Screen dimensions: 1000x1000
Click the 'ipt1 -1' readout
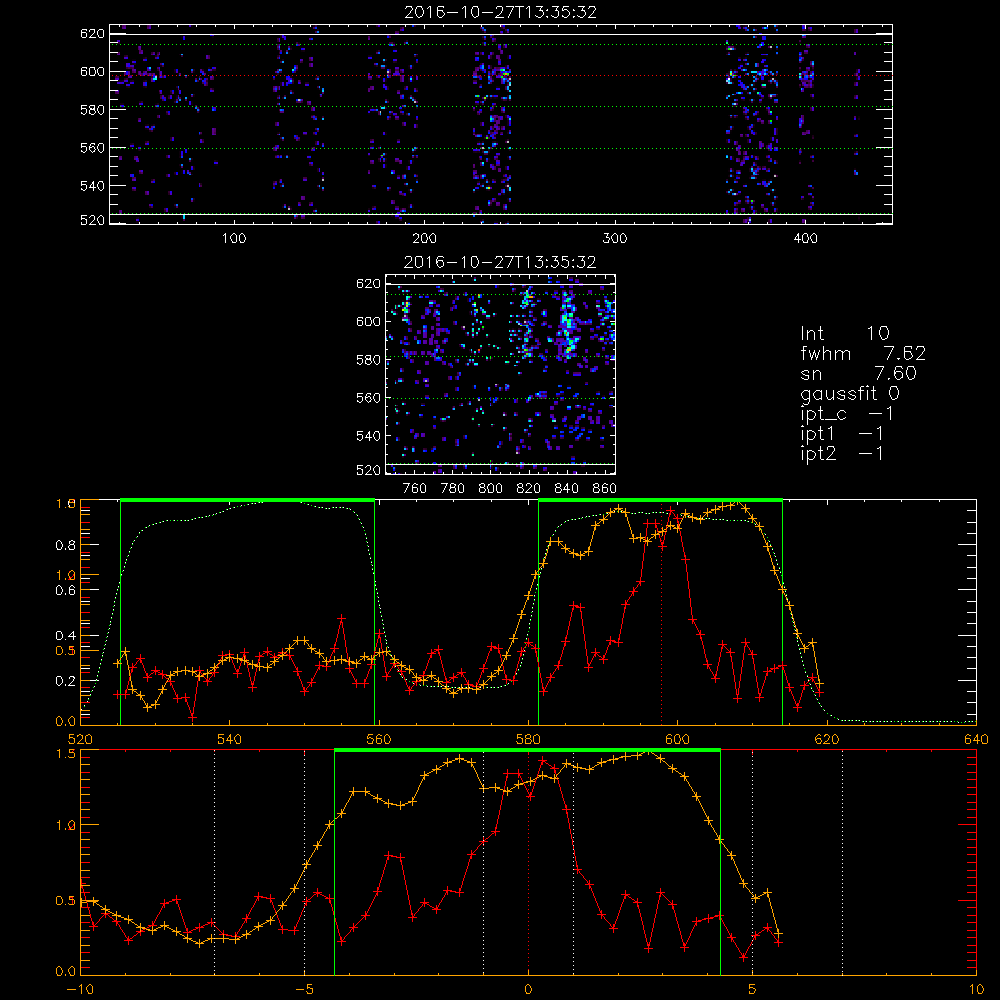pos(842,434)
